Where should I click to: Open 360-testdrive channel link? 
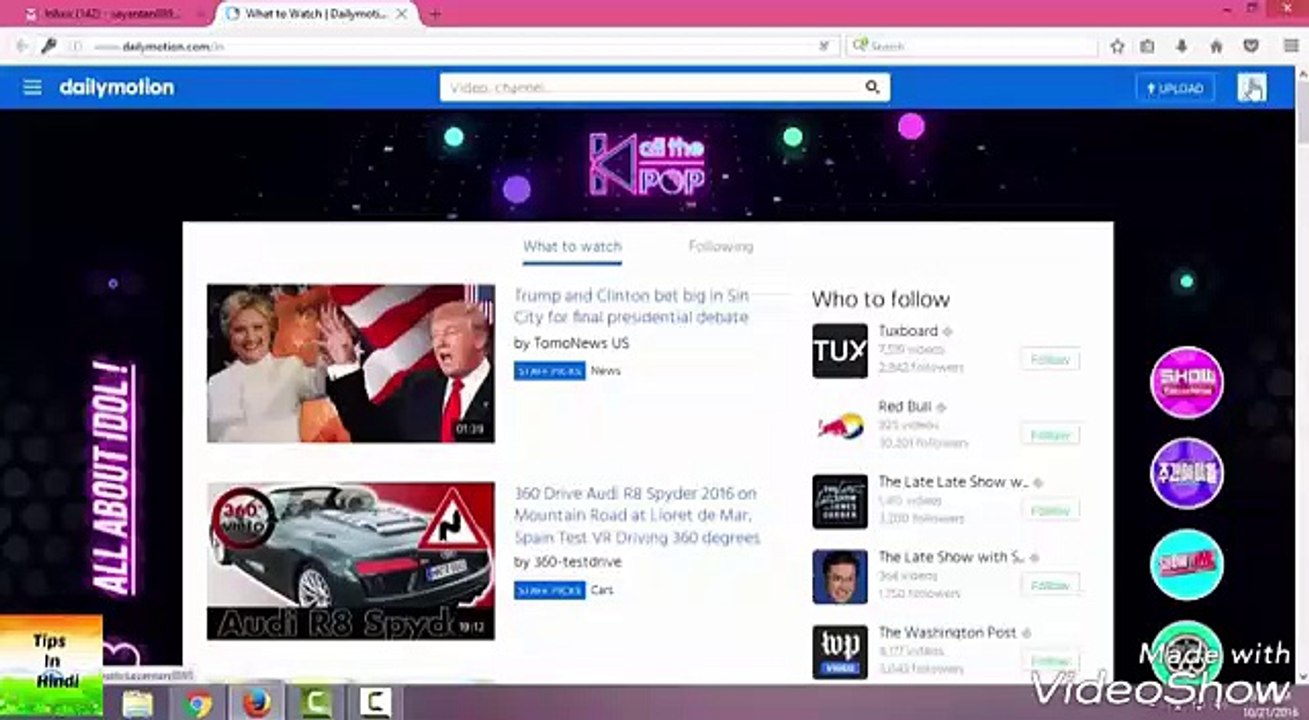click(x=577, y=562)
